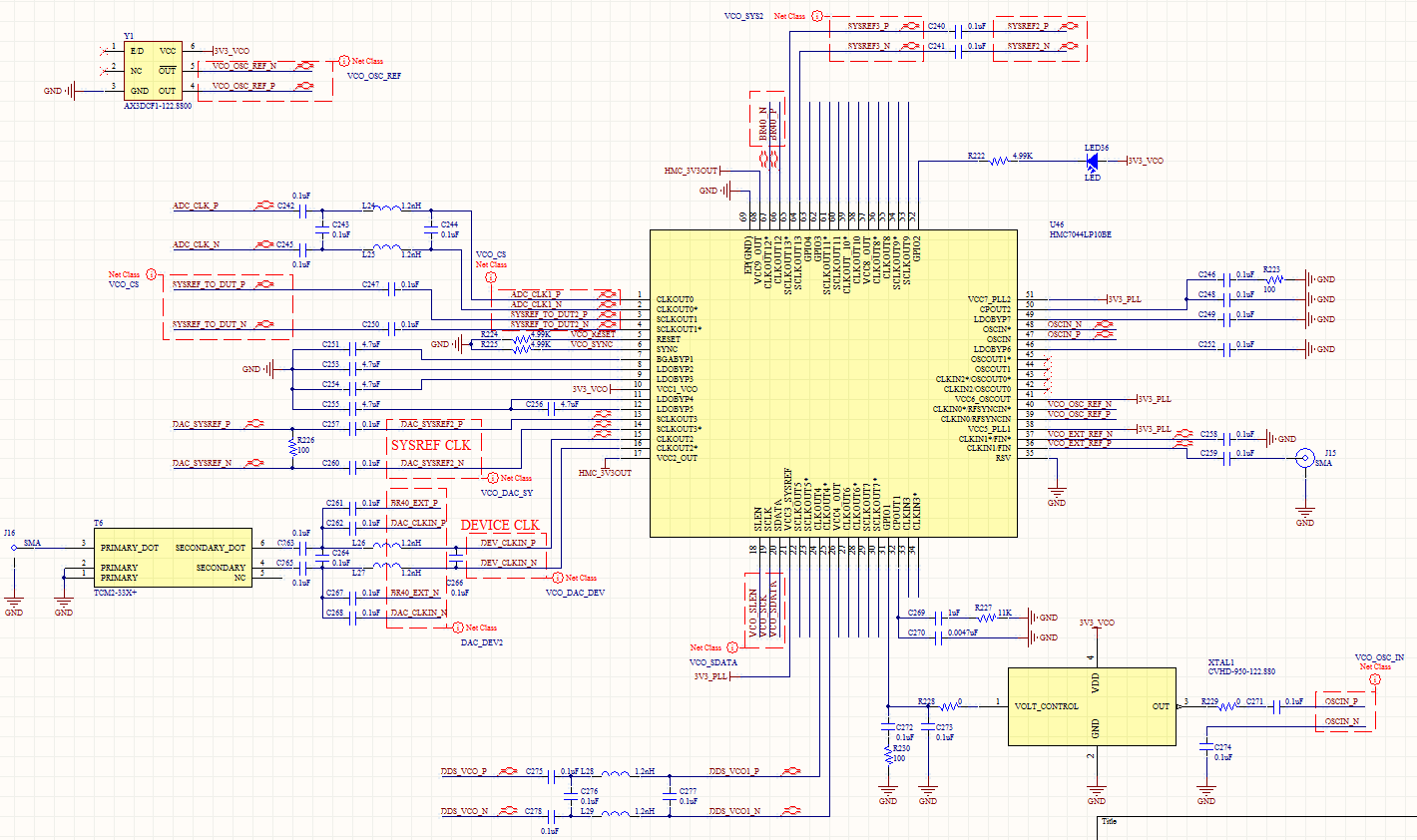Screen dimensions: 1417x840
Task: Click resistor R222 symbol
Action: tap(999, 160)
